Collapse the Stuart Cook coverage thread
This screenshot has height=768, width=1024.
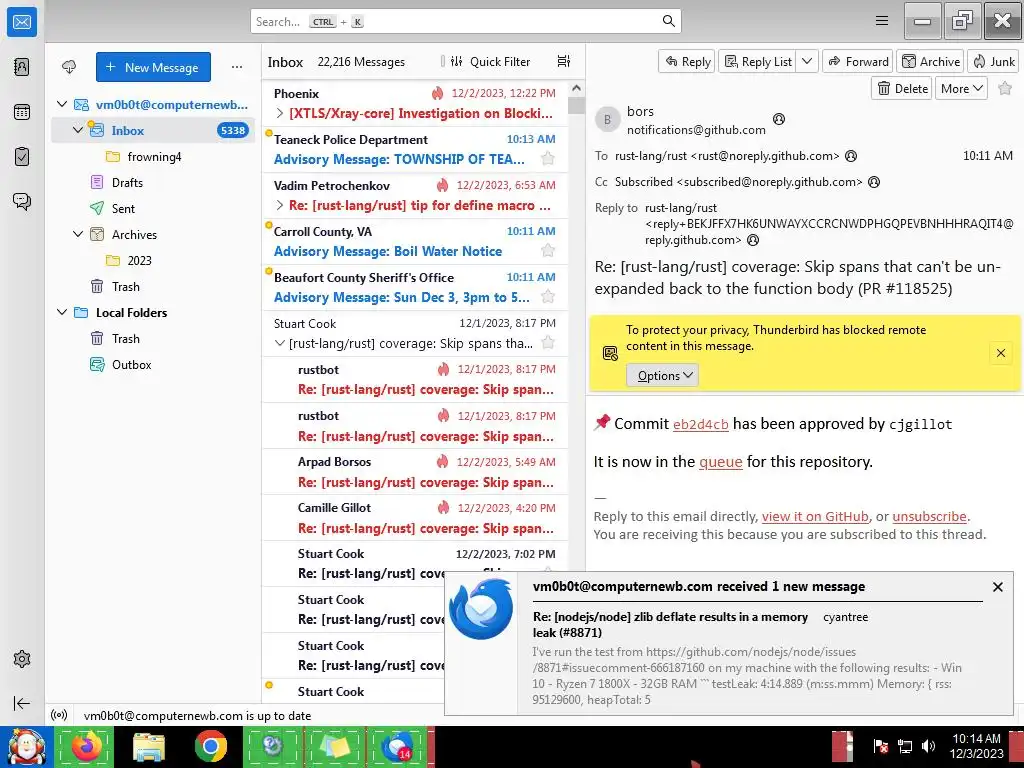click(x=280, y=344)
